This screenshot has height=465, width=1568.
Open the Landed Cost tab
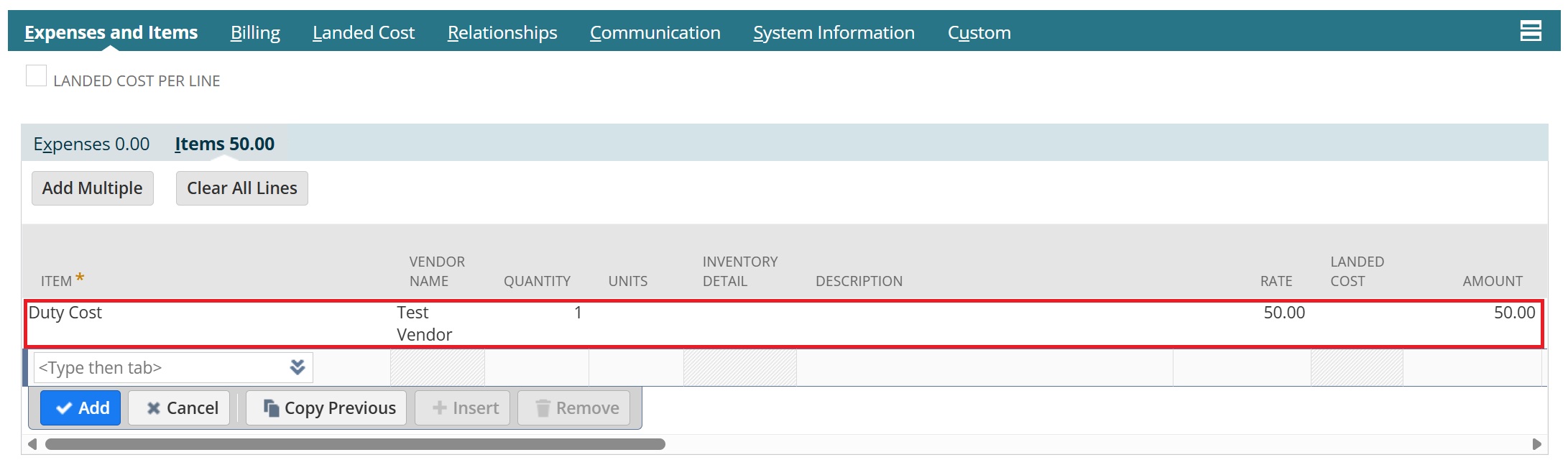(x=364, y=32)
